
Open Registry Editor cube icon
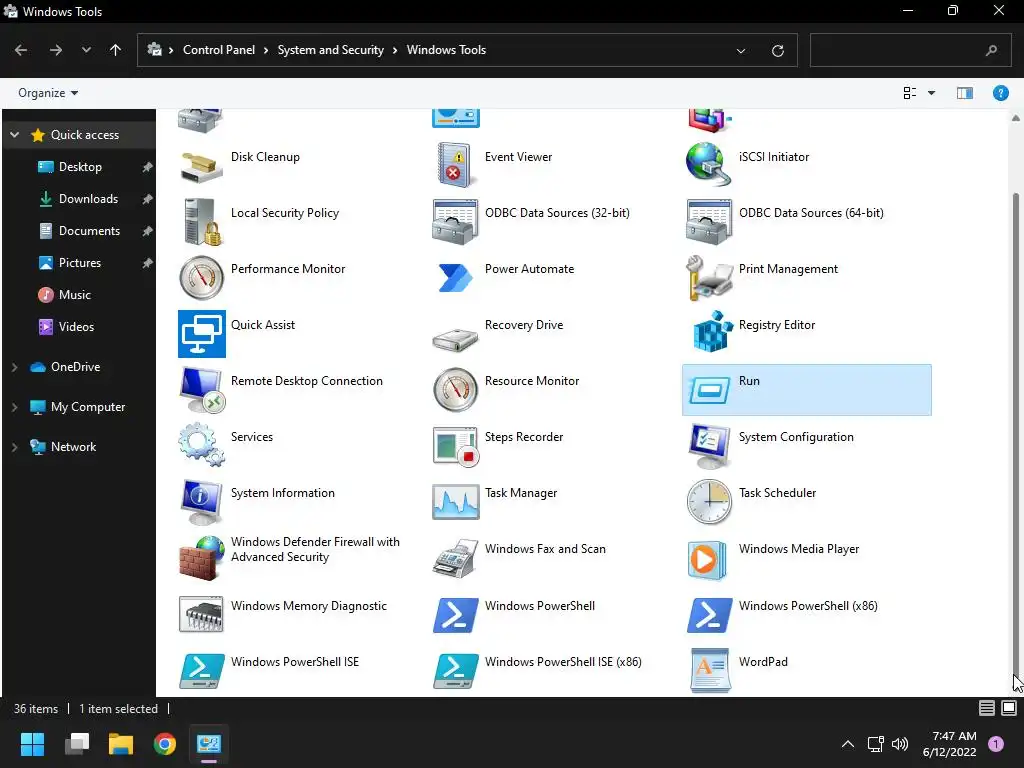[711, 332]
